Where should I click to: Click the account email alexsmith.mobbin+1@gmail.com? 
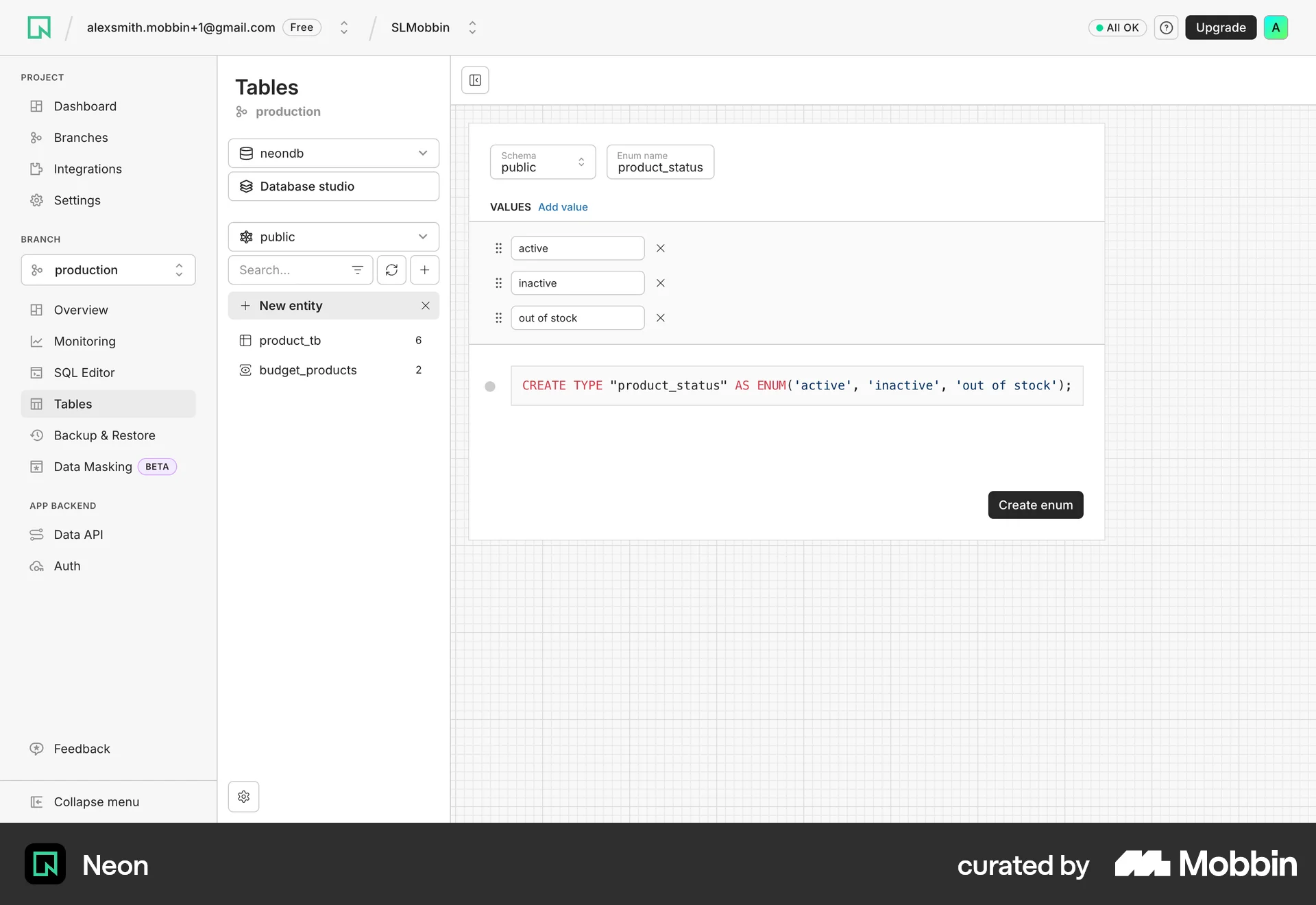coord(181,27)
